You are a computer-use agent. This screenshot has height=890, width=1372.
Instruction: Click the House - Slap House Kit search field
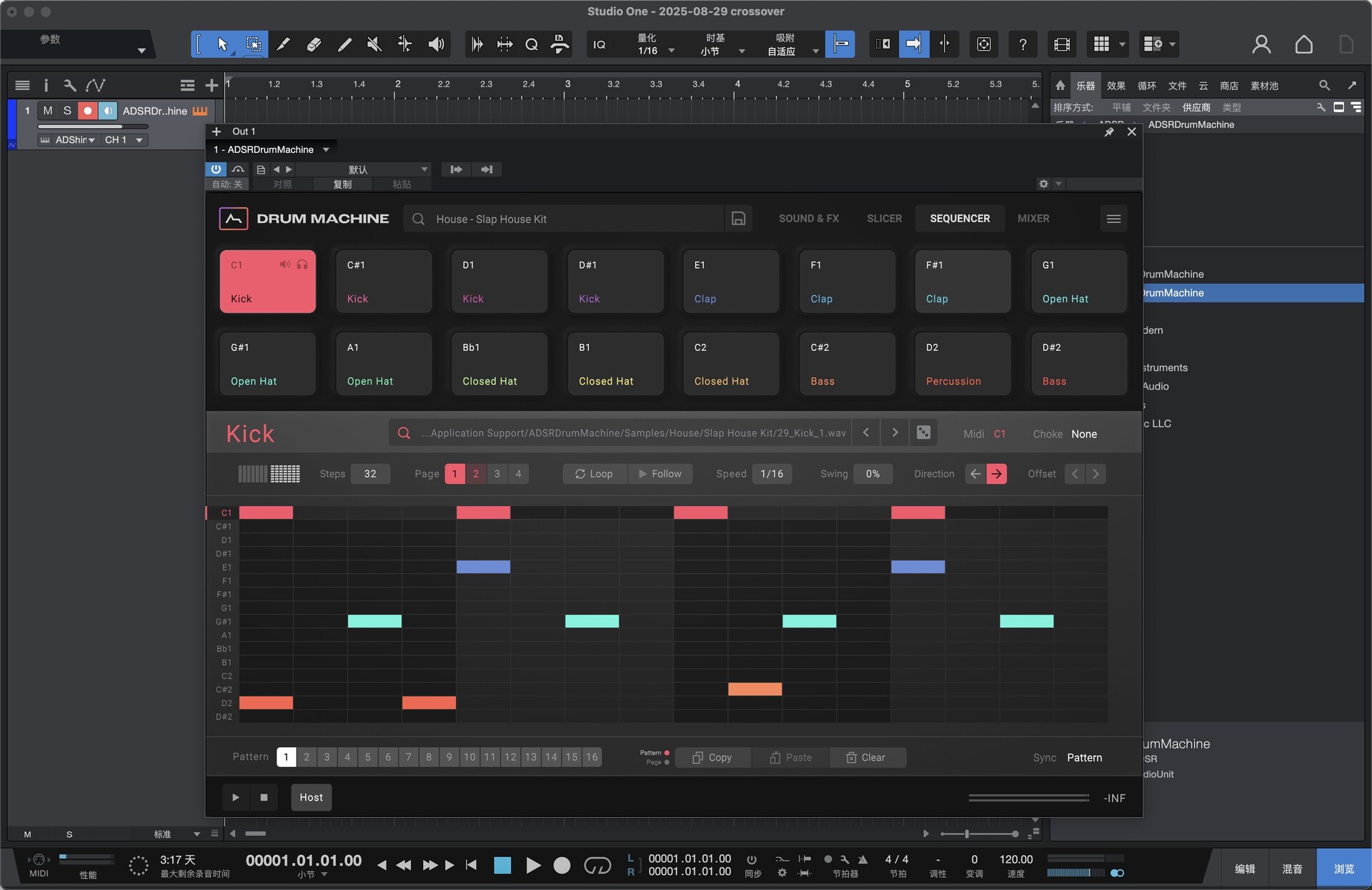pyautogui.click(x=564, y=219)
